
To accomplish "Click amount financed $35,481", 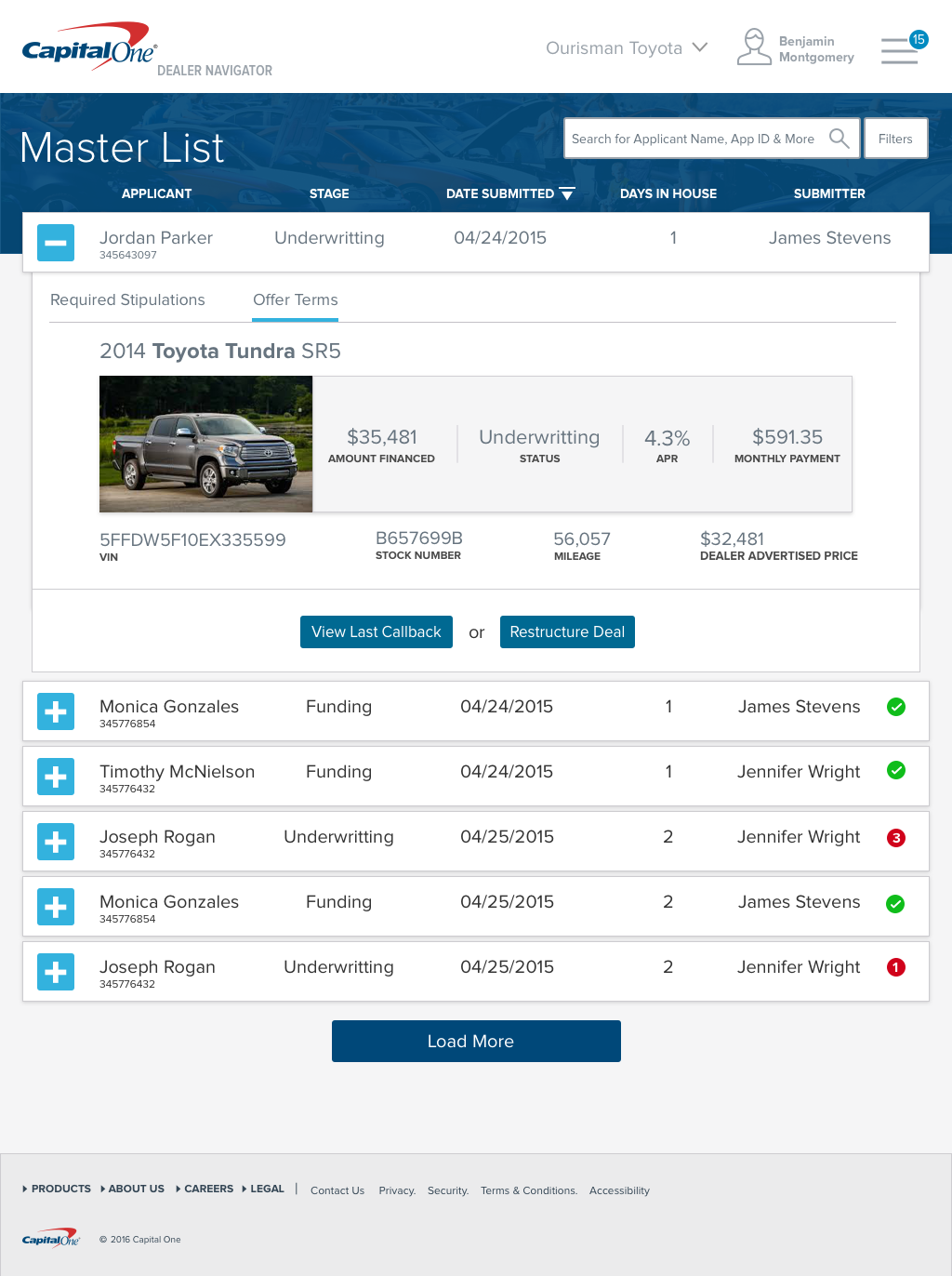I will pos(382,436).
